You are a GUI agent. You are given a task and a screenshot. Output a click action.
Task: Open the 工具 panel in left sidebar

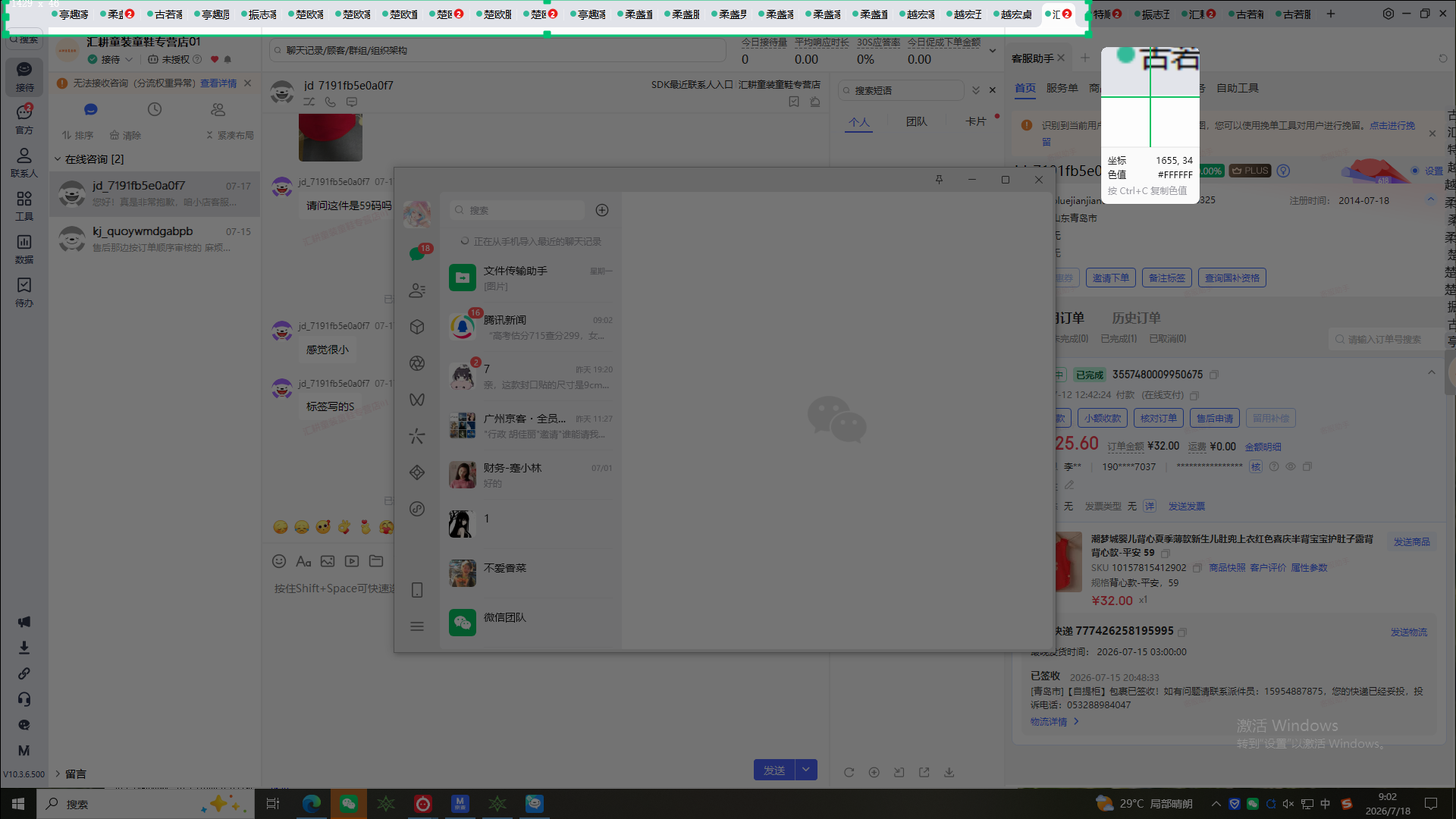24,206
